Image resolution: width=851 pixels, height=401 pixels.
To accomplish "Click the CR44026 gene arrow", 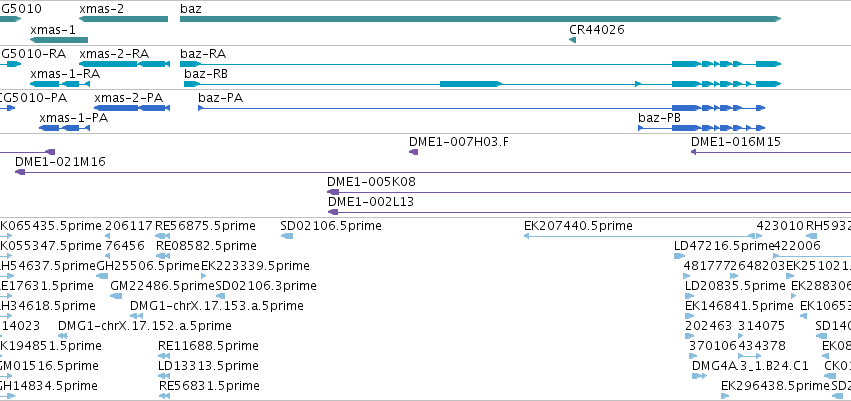I will (573, 40).
